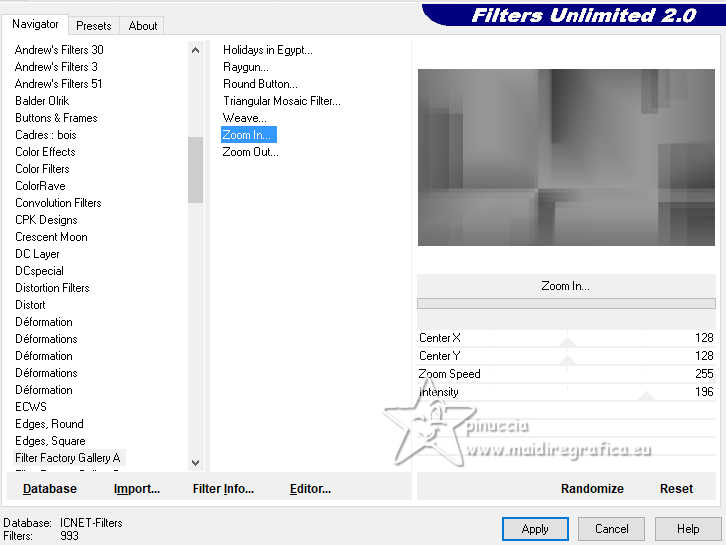
Task: Select Andrew's Filters 51 category
Action: 58,84
